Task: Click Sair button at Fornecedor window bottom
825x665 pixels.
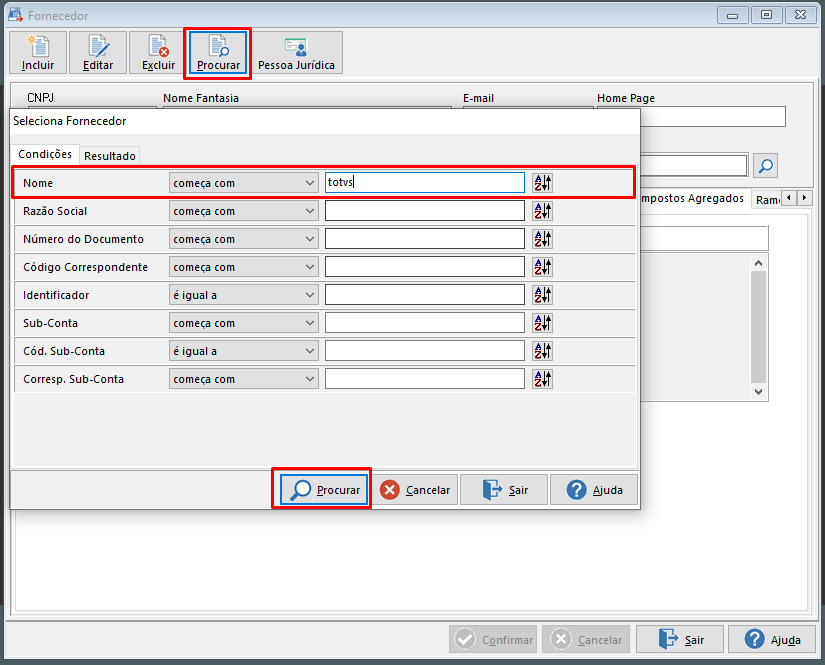Action: pos(680,640)
